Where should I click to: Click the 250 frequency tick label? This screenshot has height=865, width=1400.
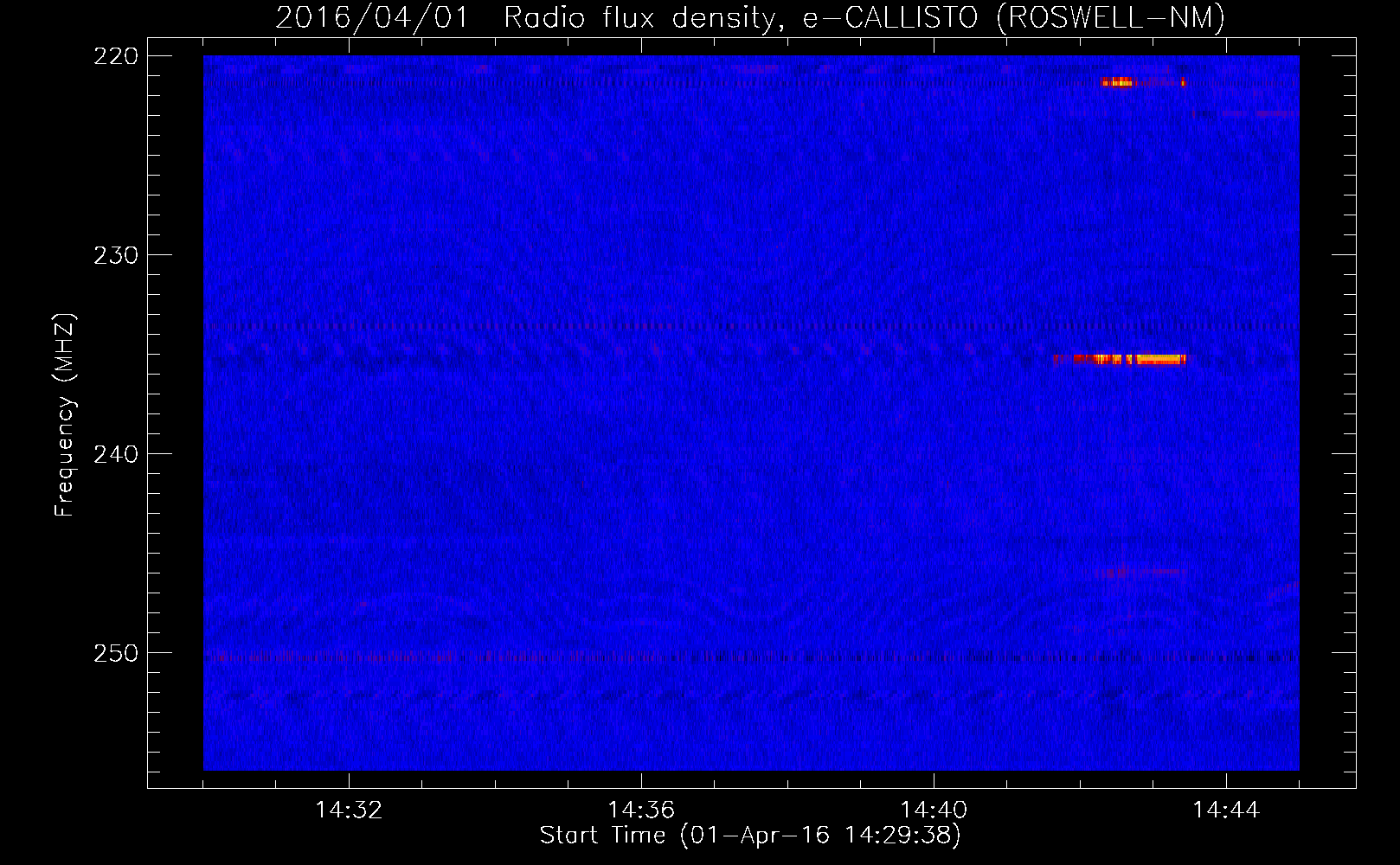coord(116,653)
